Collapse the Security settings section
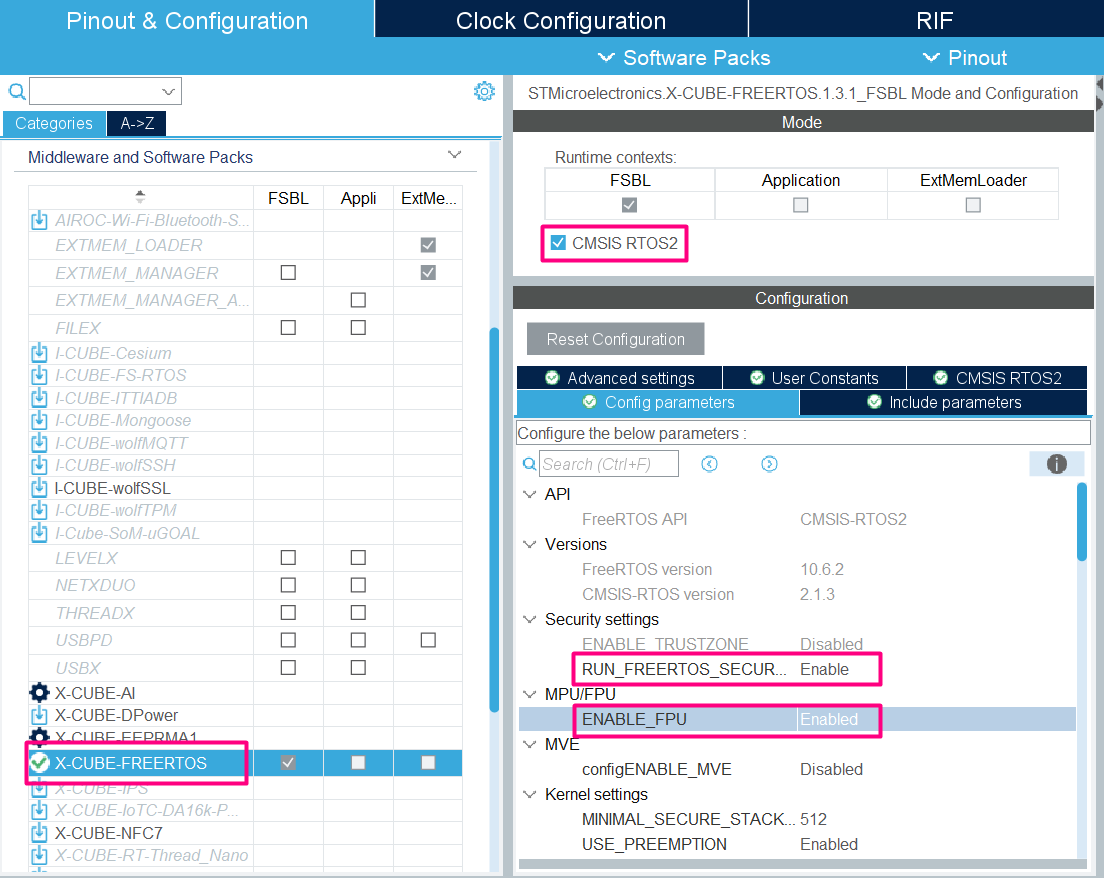Screen dimensions: 1104x879 point(529,619)
